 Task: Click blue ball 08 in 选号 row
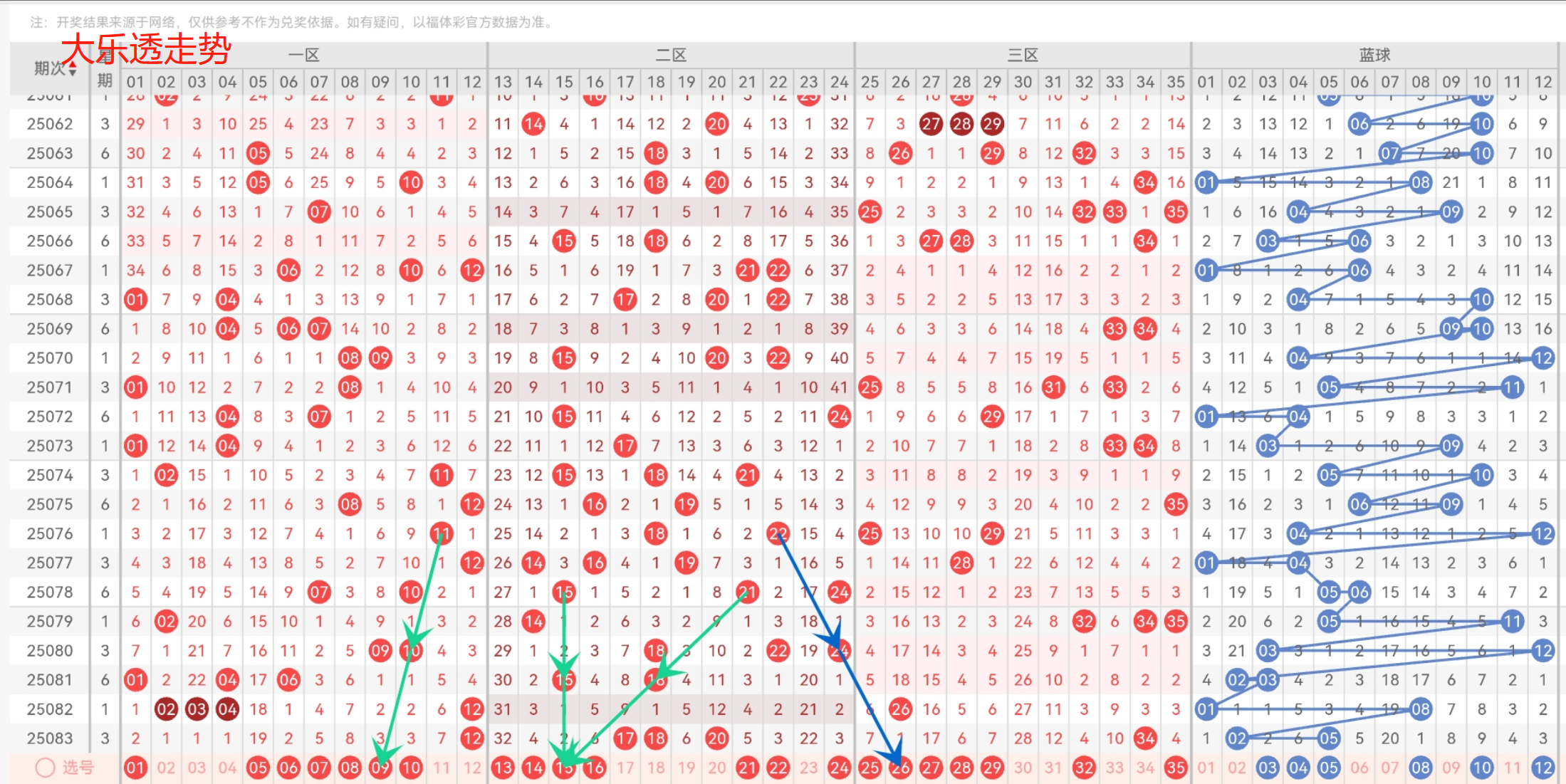click(1420, 768)
